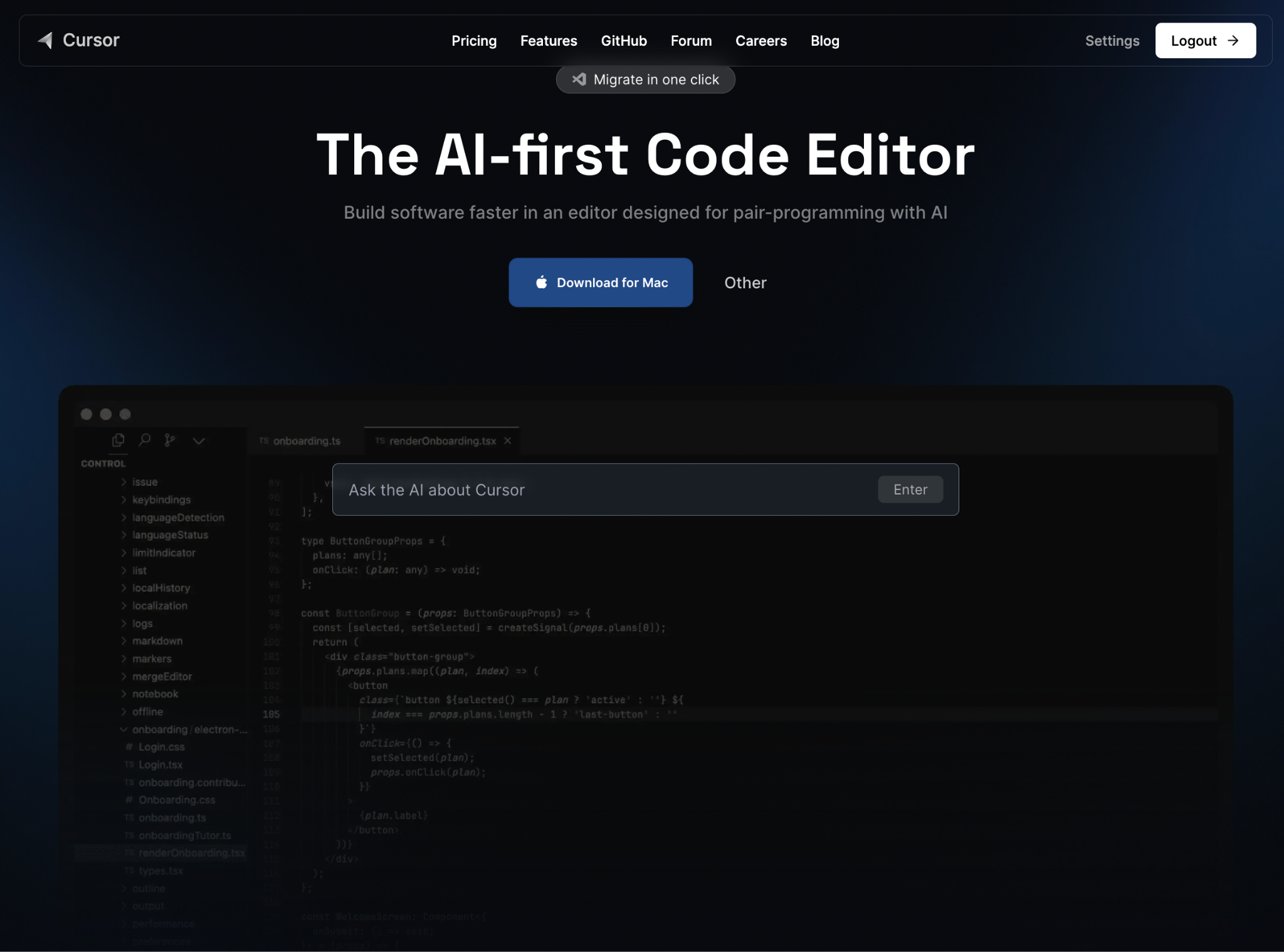Screen dimensions: 1284x952
Task: Open the Careers page
Action: pyautogui.click(x=760, y=41)
